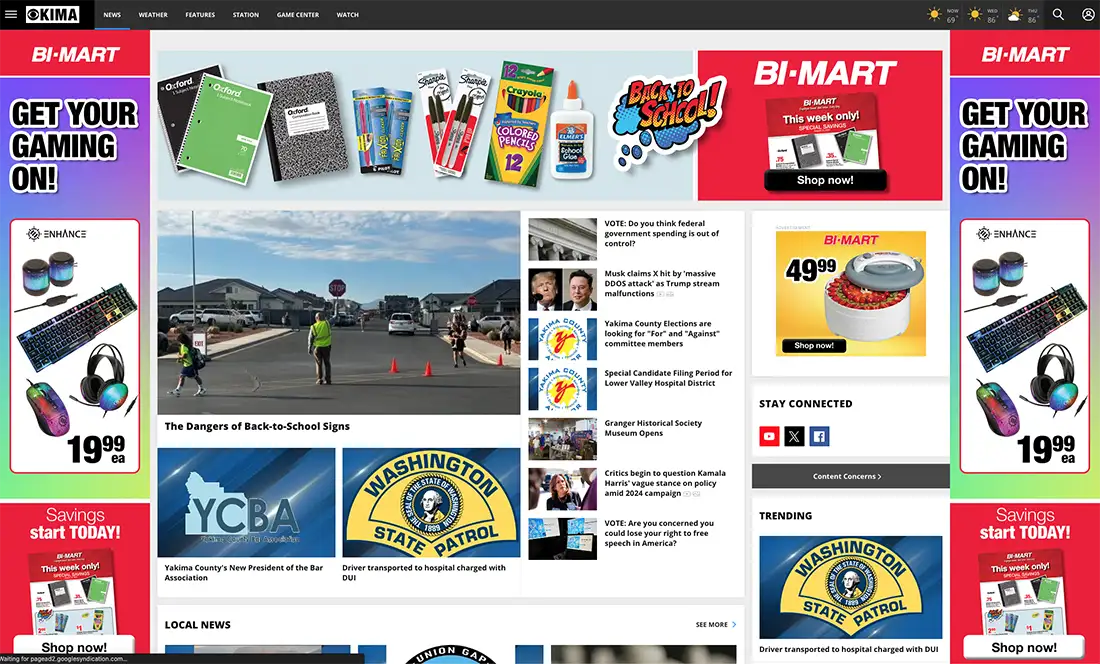Open the crosswalk stop sign story photo
The image size is (1100, 664).
tap(339, 313)
